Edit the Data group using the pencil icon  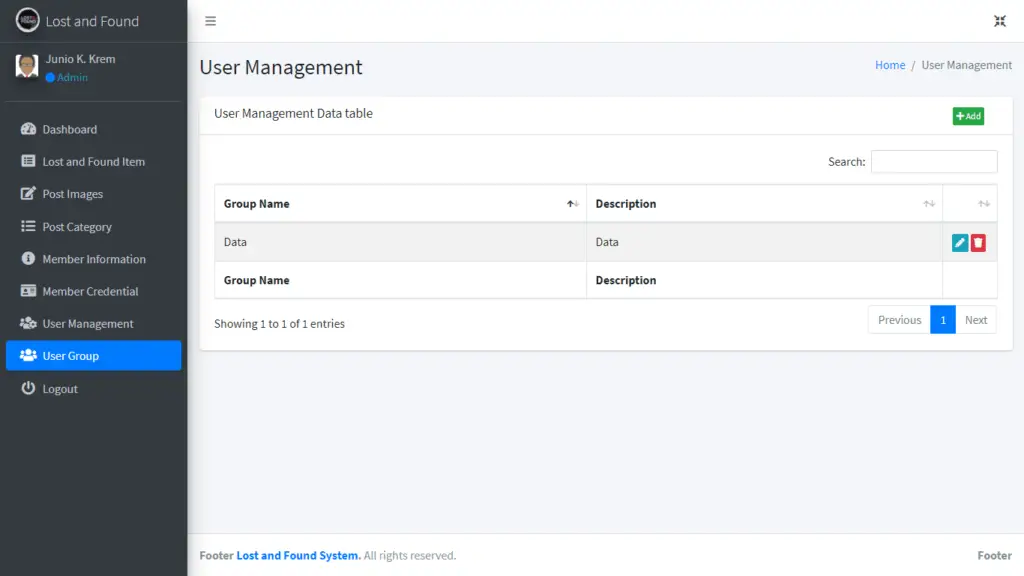pos(960,242)
